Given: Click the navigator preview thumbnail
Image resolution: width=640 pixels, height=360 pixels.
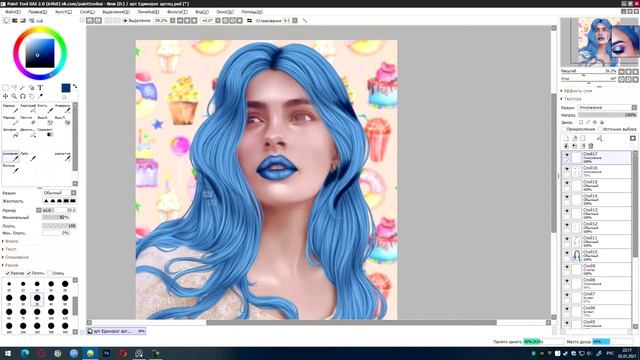Looking at the screenshot, I should point(599,42).
